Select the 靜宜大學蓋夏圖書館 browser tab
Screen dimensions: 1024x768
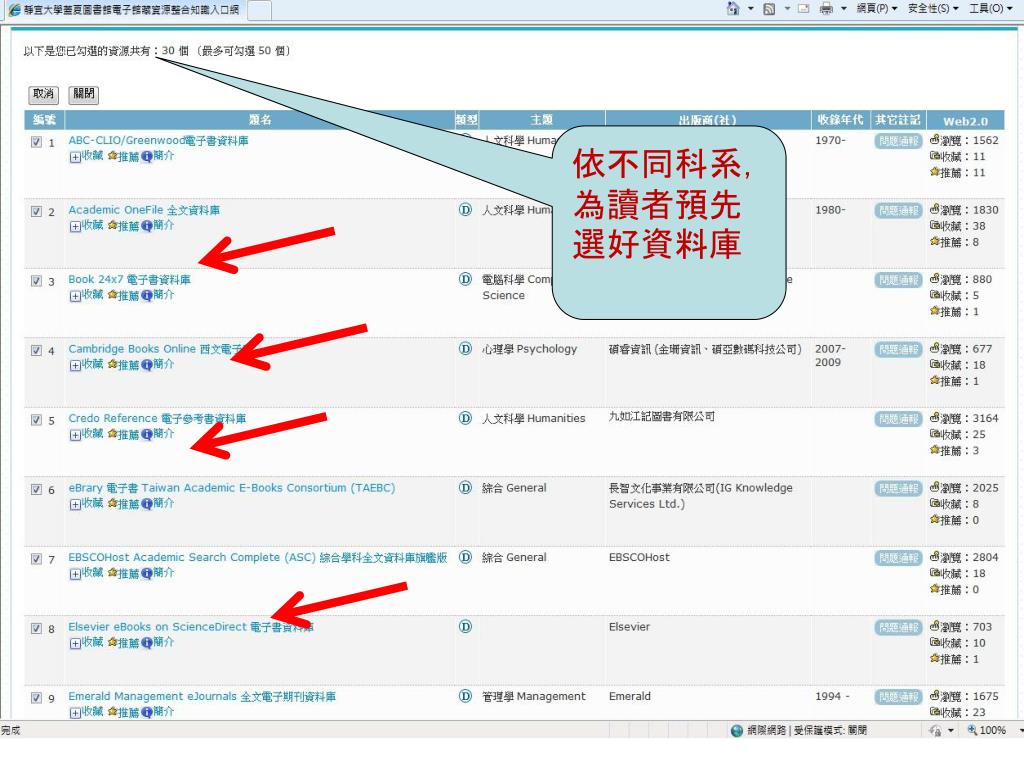click(x=124, y=10)
